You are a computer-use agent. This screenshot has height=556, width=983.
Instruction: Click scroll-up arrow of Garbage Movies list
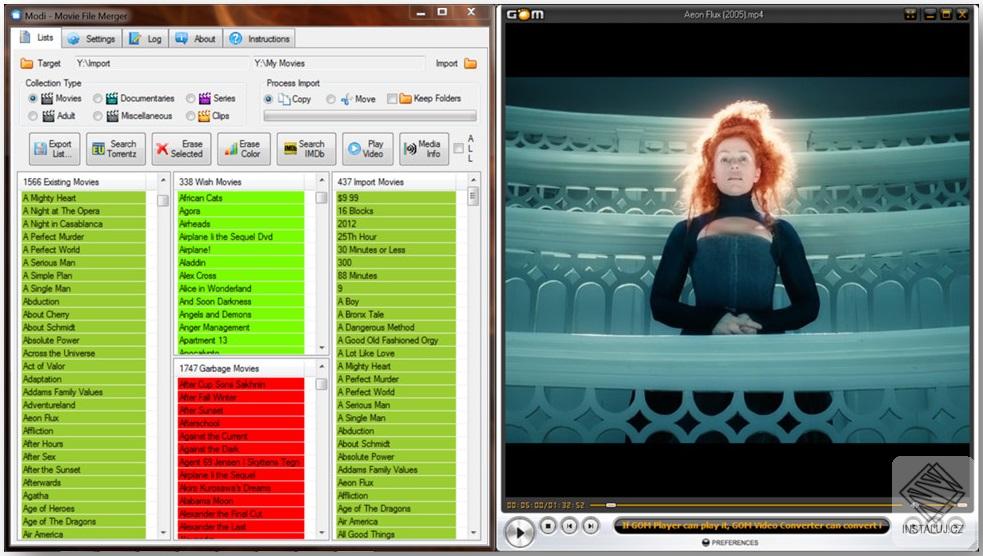click(x=322, y=366)
